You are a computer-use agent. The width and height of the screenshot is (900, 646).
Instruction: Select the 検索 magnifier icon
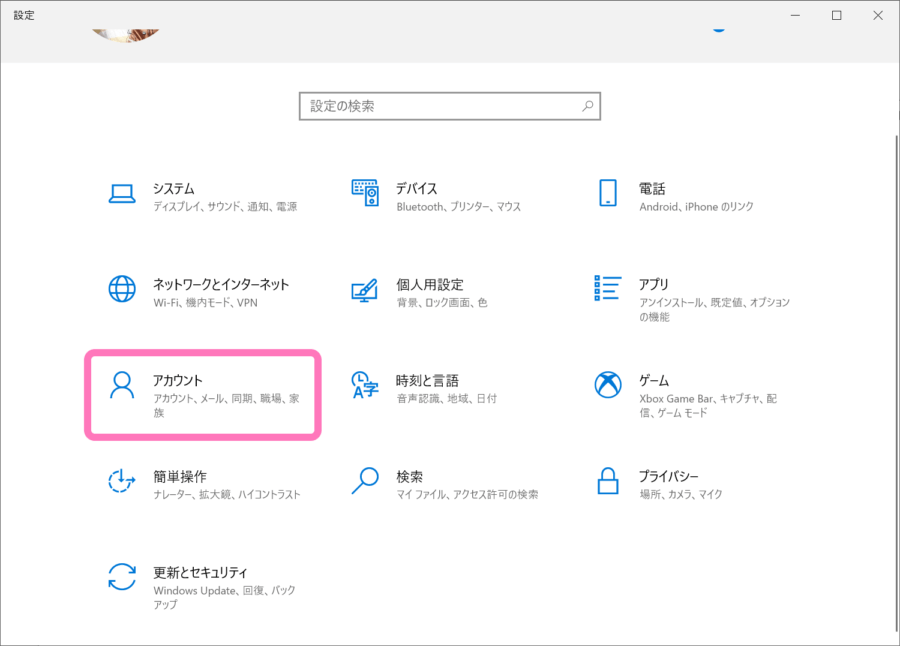point(366,484)
